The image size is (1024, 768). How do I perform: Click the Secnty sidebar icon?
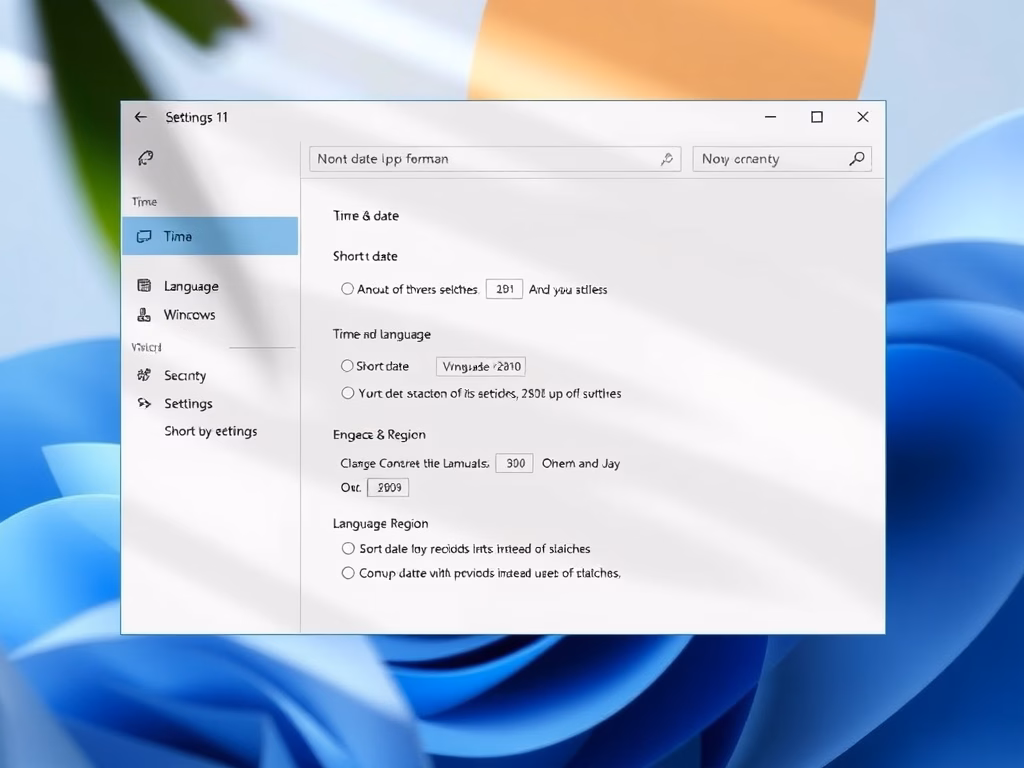pyautogui.click(x=144, y=375)
